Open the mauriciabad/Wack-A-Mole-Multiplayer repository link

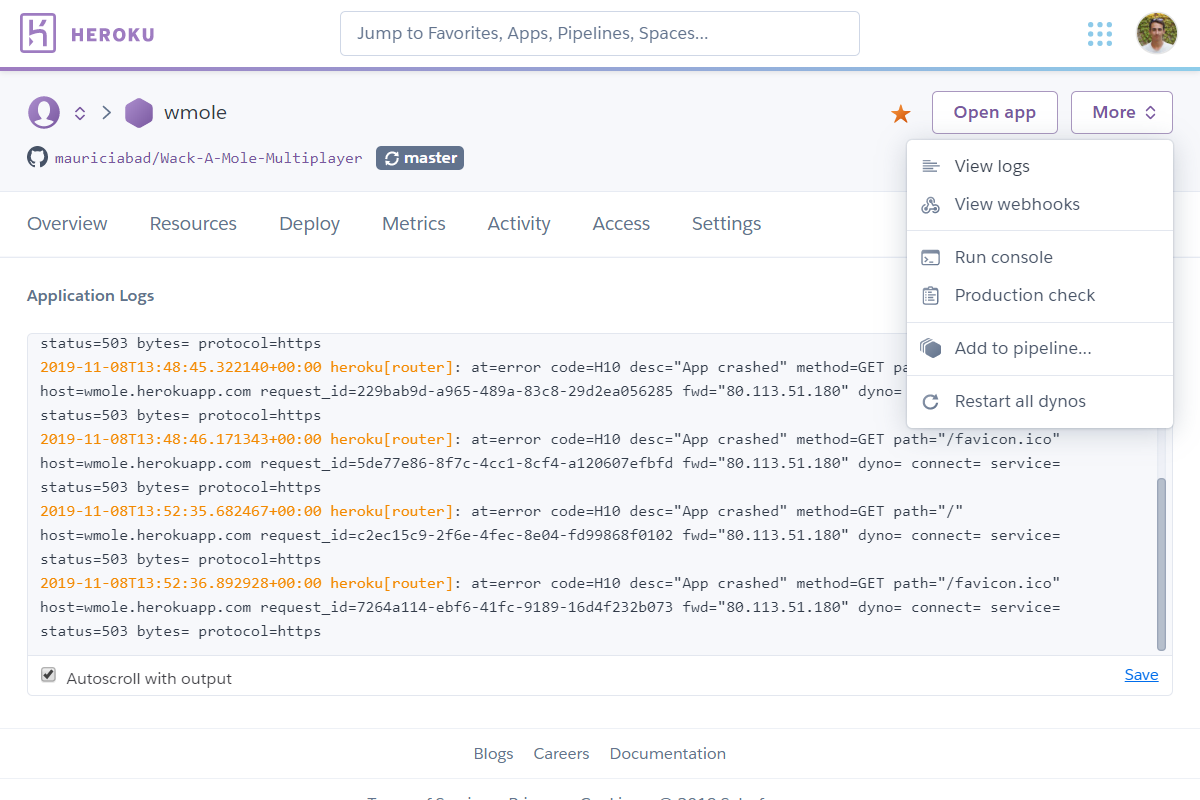tap(208, 158)
